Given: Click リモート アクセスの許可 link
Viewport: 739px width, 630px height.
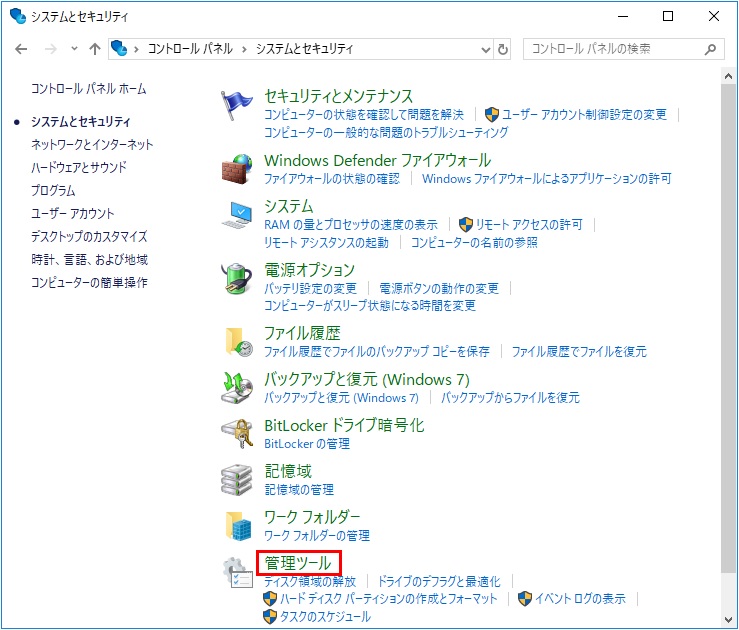Looking at the screenshot, I should tap(529, 225).
